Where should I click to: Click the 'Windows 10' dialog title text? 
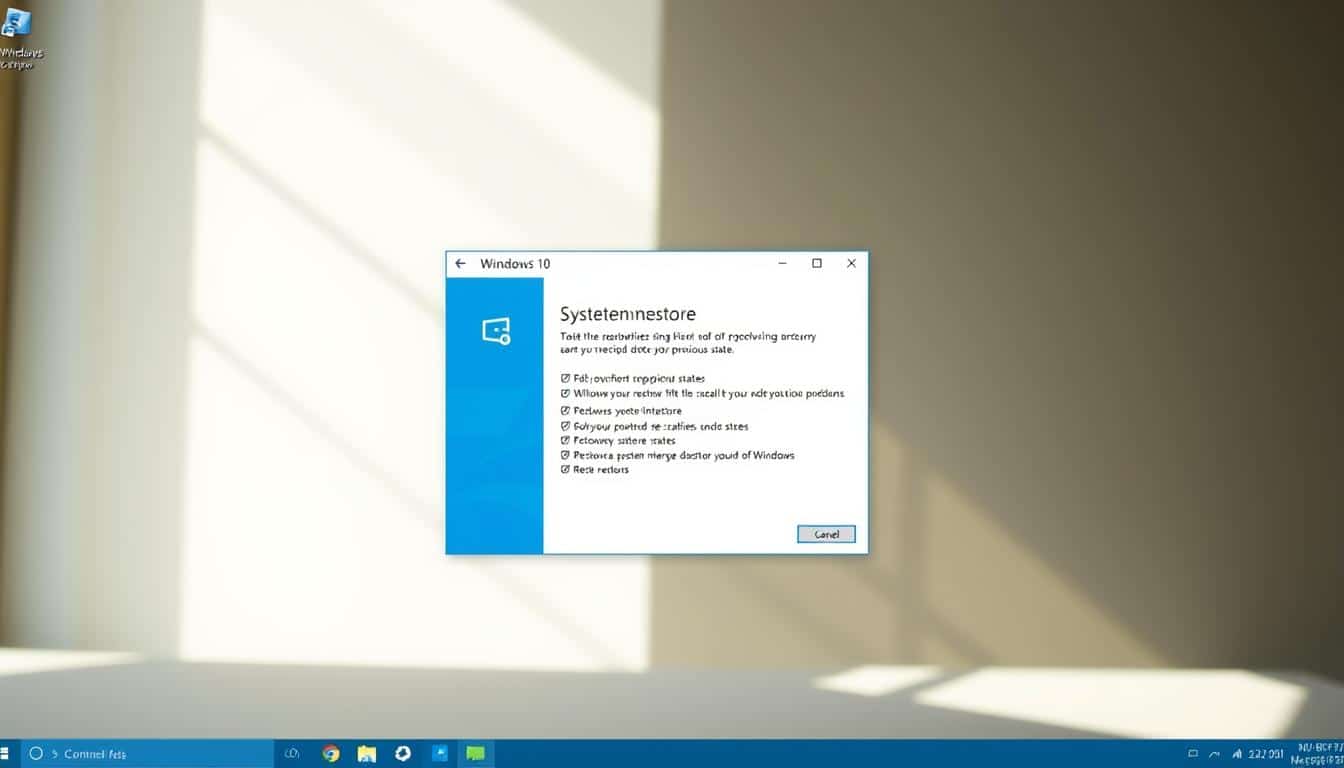[x=515, y=264]
